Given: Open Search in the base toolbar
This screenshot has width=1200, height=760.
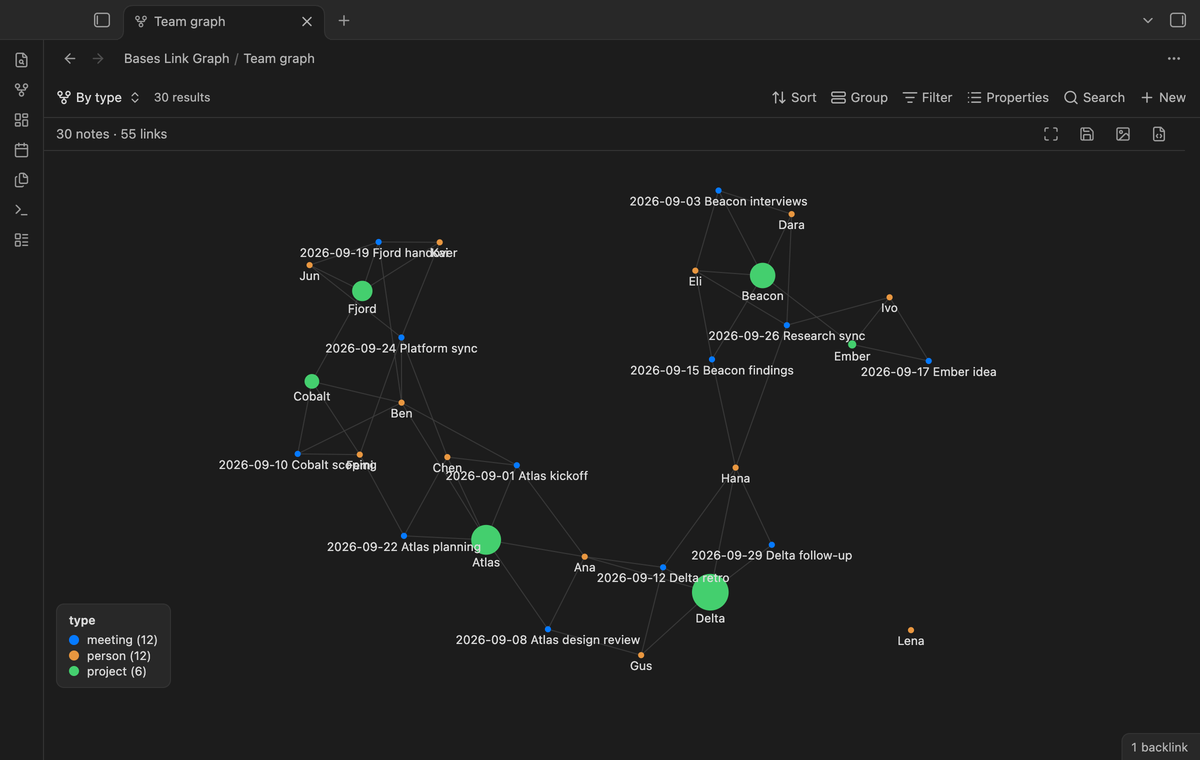Looking at the screenshot, I should 1094,97.
